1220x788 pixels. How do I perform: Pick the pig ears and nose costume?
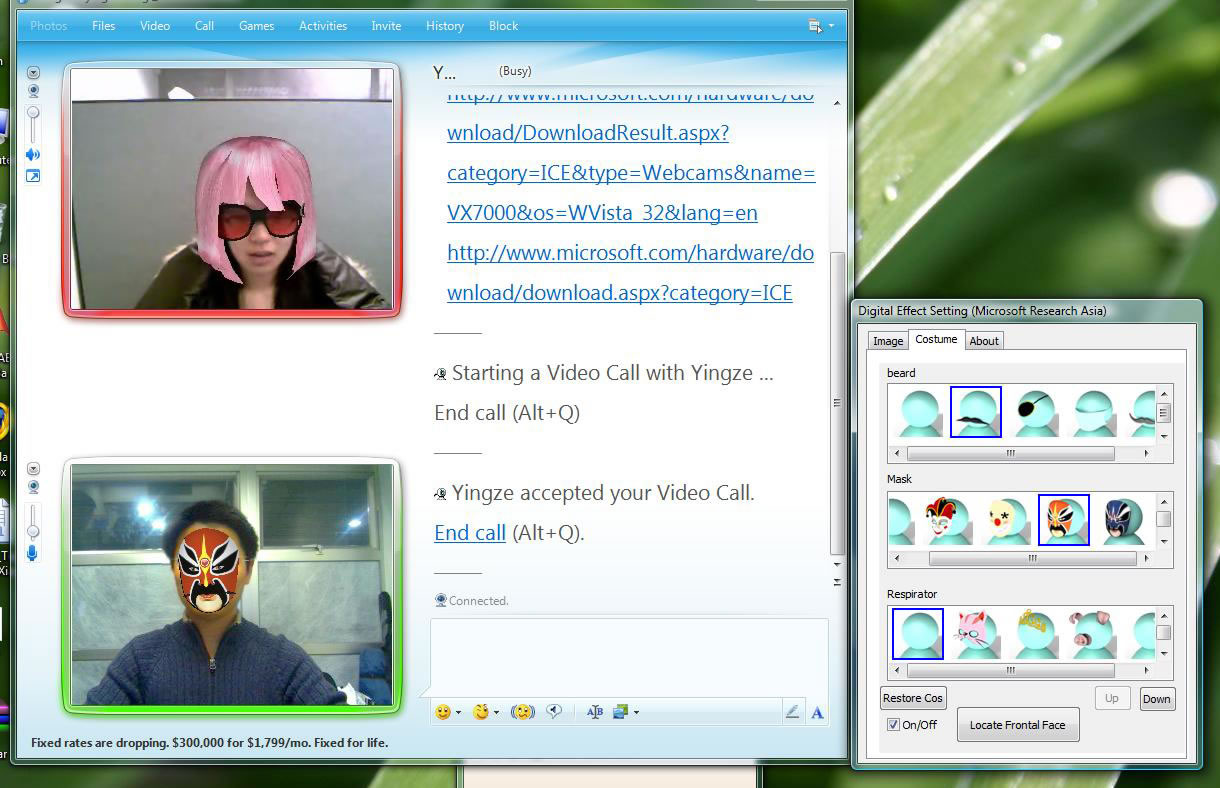point(1091,634)
